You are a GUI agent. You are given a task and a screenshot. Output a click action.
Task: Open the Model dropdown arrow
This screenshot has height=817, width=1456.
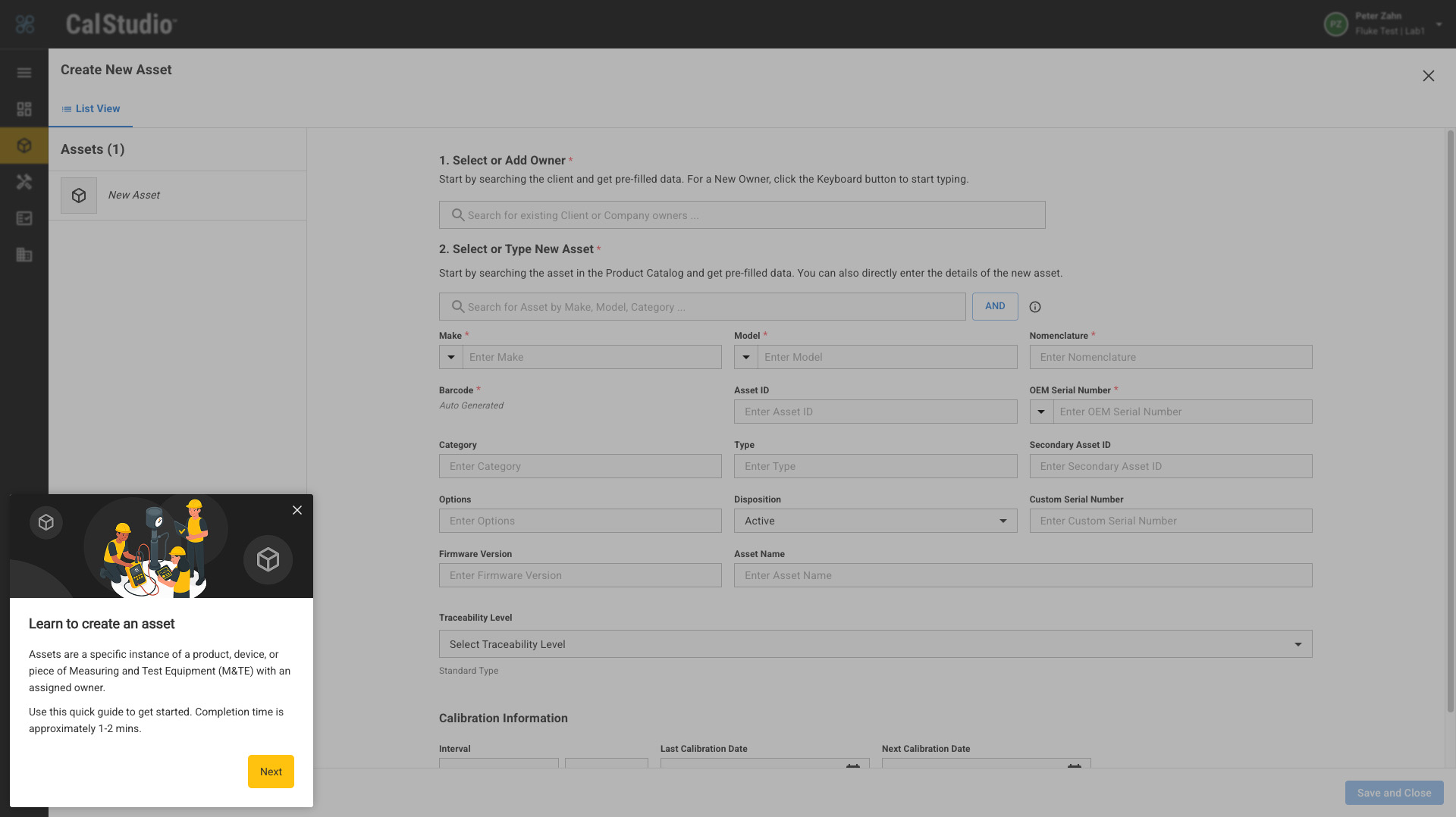[x=746, y=357]
